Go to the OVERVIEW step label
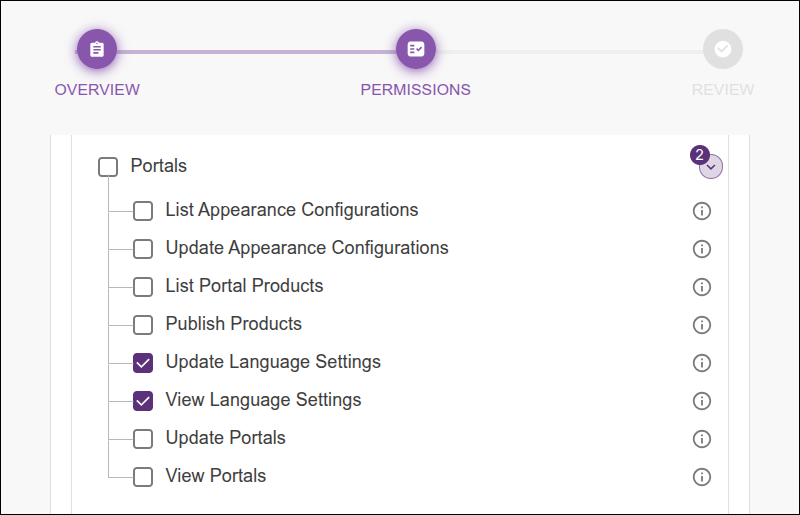Viewport: 800px width, 515px height. point(97,90)
